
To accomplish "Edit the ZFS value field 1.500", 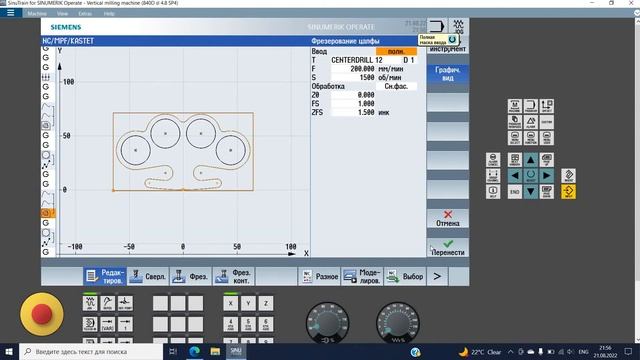I will pyautogui.click(x=353, y=112).
